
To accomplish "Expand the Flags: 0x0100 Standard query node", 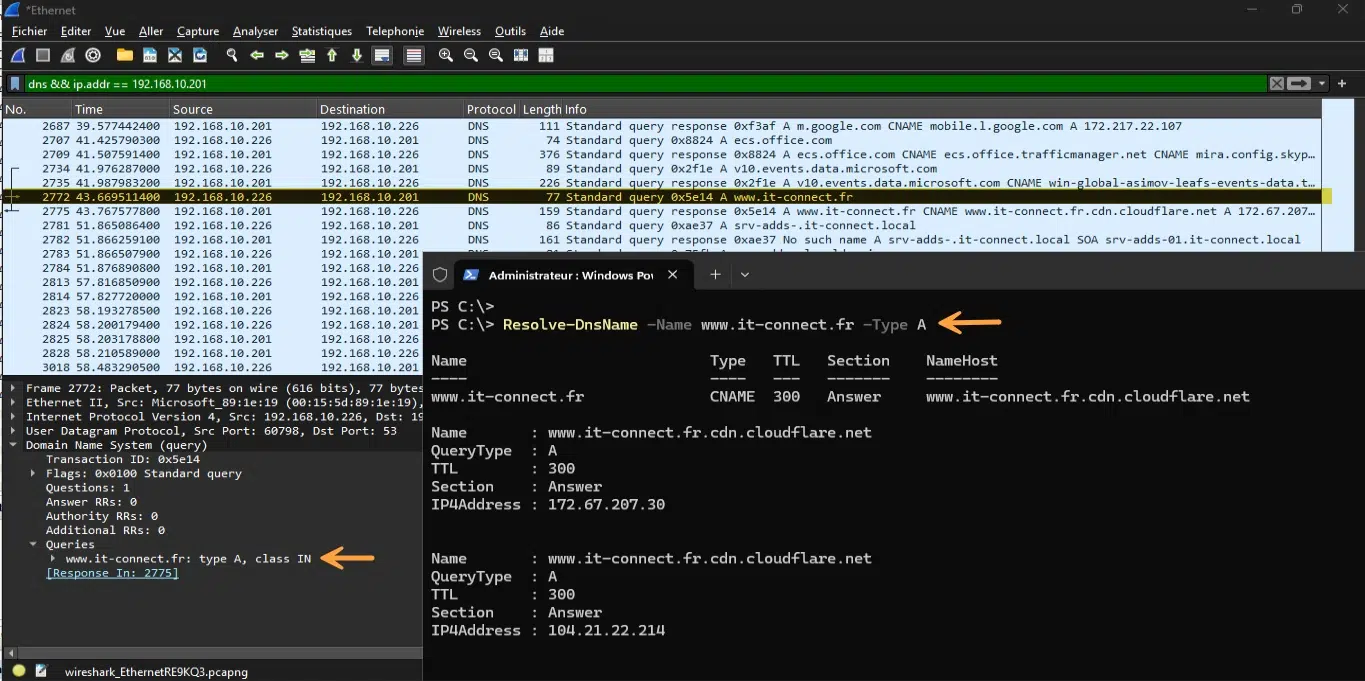I will click(x=34, y=473).
